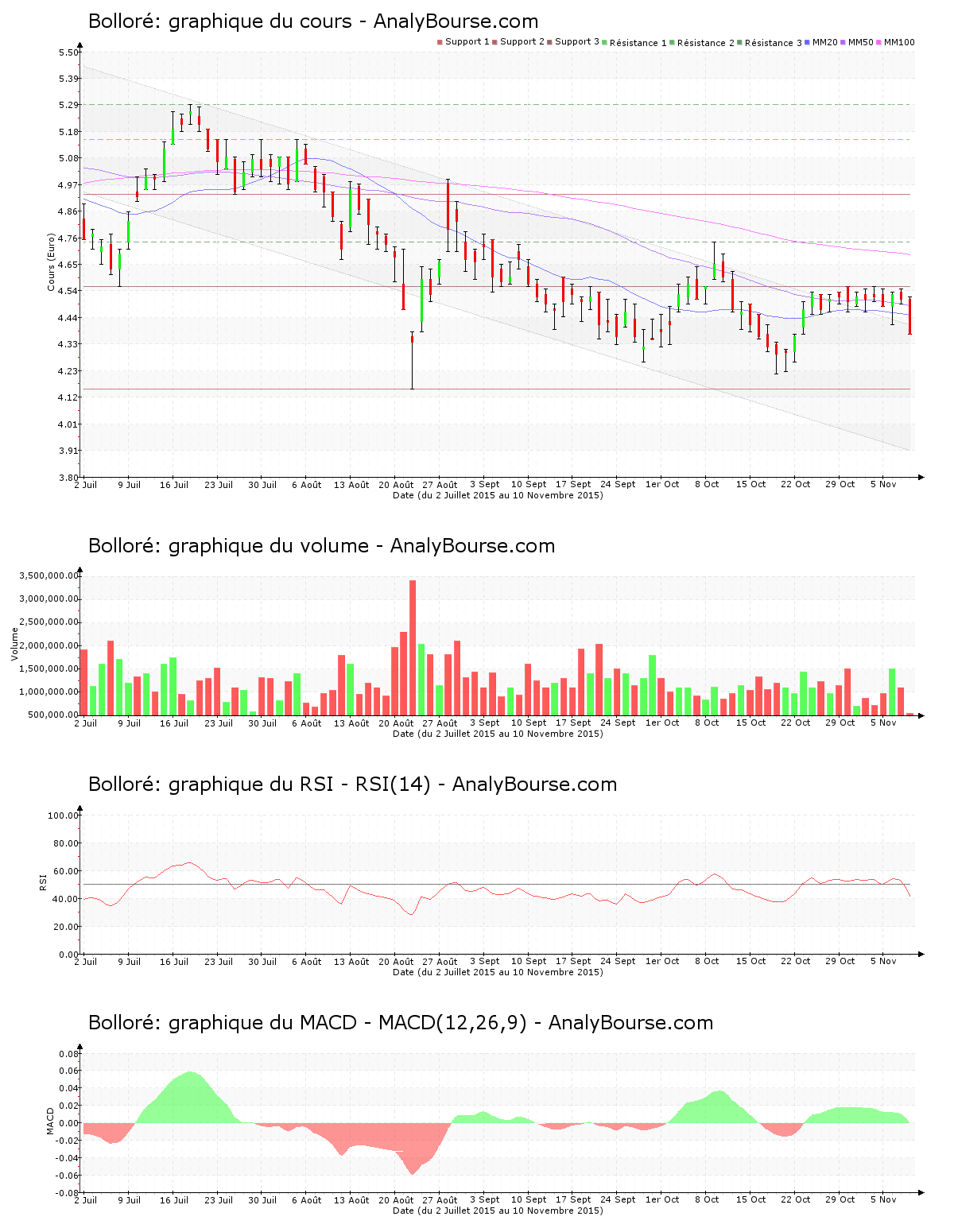954x1232 pixels.
Task: Select the Résistance 3 legend label
Action: (x=774, y=43)
